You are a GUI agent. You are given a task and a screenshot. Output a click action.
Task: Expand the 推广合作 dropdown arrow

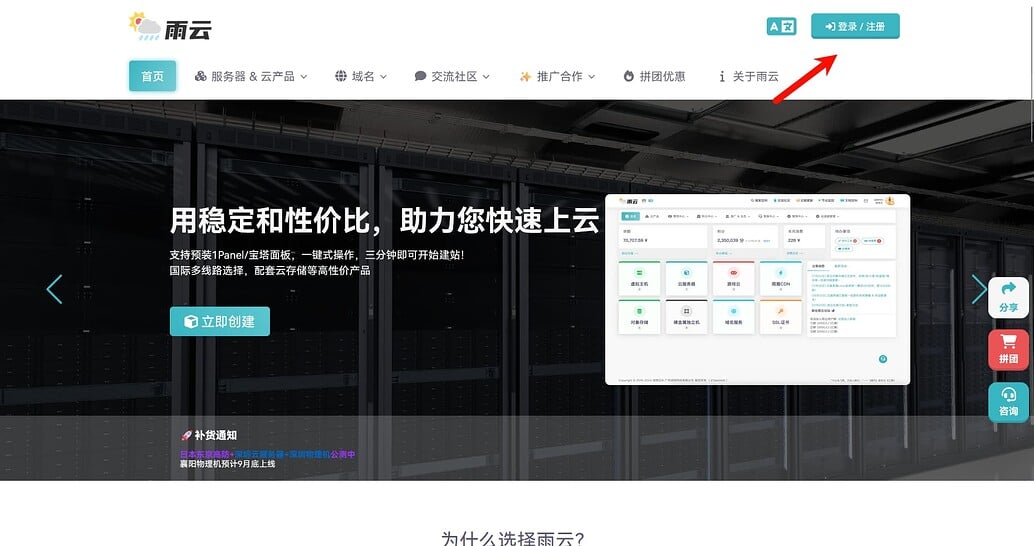[x=592, y=76]
